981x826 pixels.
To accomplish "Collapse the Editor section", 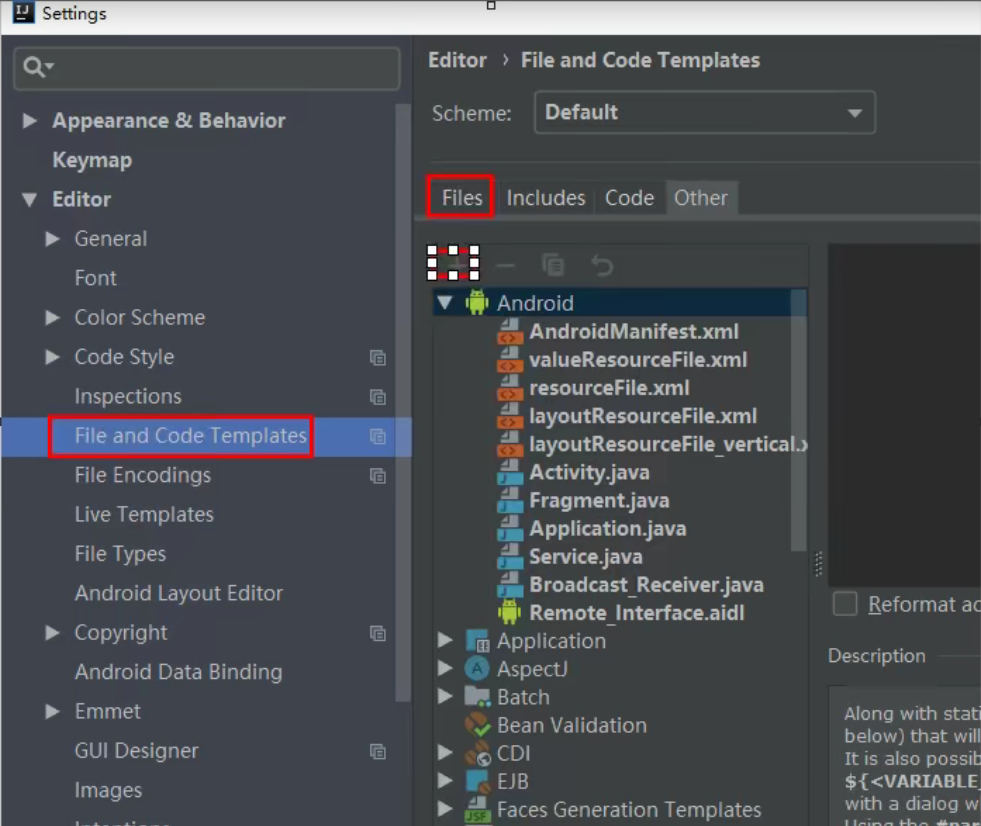I will point(29,200).
